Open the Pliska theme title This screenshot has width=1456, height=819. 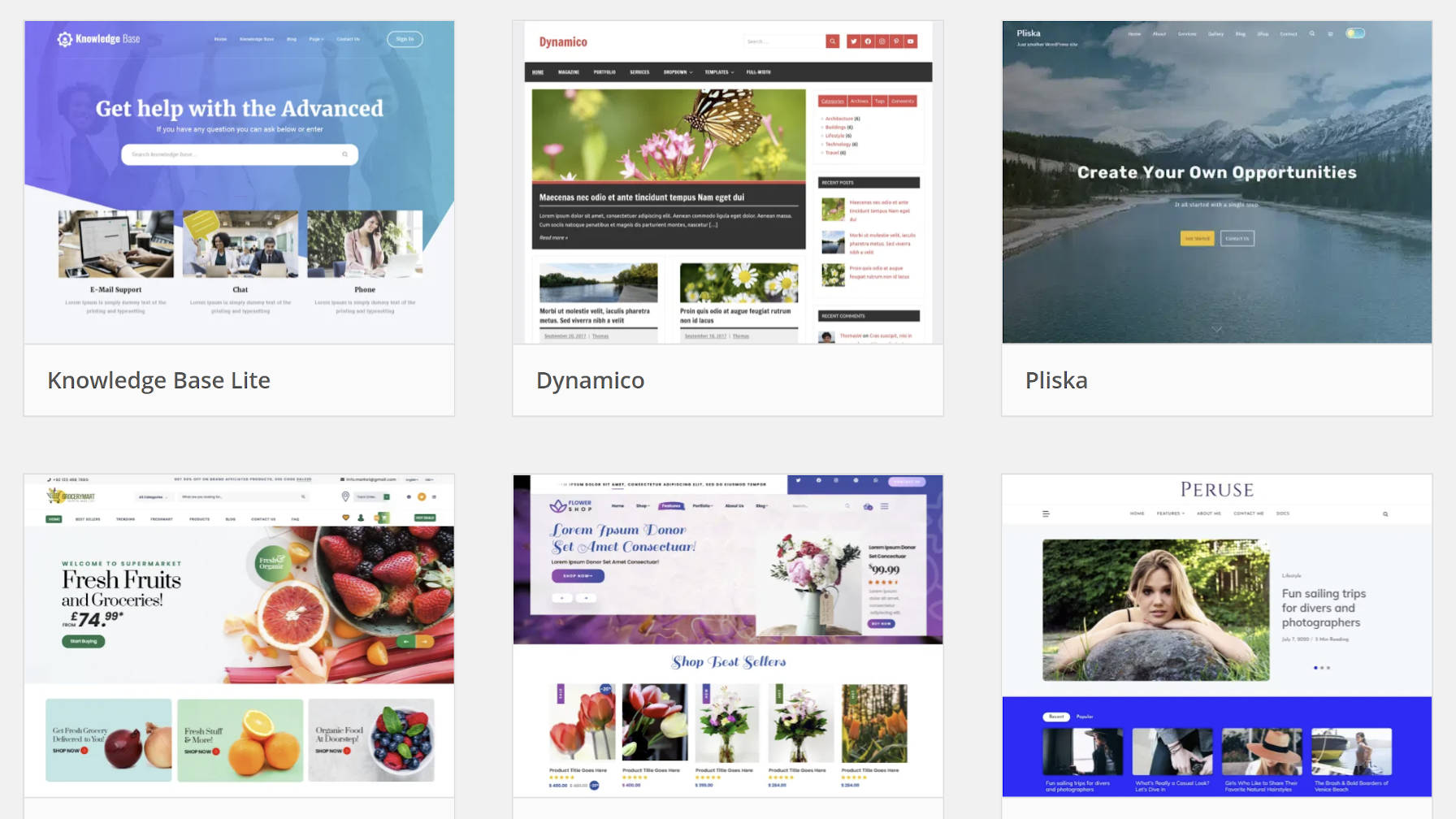click(1056, 380)
